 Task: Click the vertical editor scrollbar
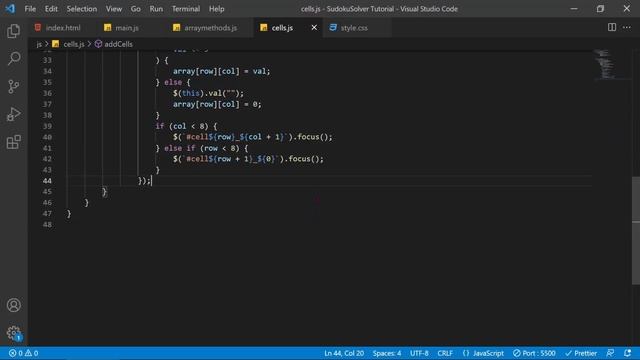pyautogui.click(x=636, y=231)
